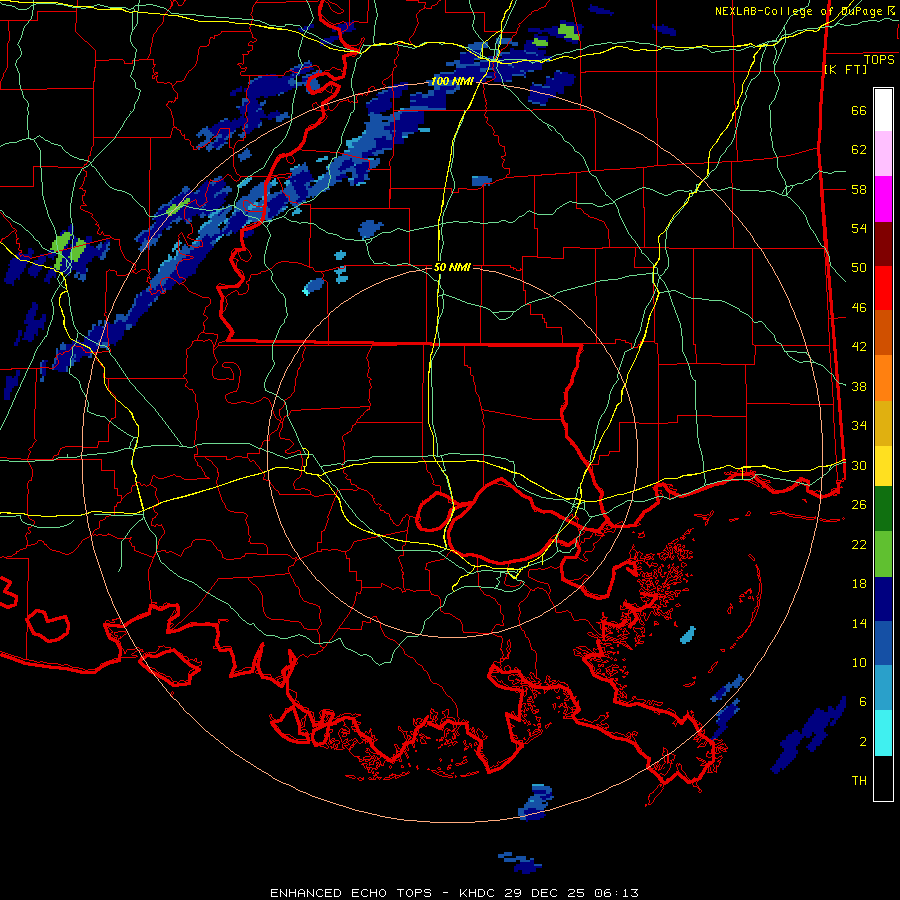Pick the burnt orange legend swatch
Viewport: 900px width, 900px height.
883,333
